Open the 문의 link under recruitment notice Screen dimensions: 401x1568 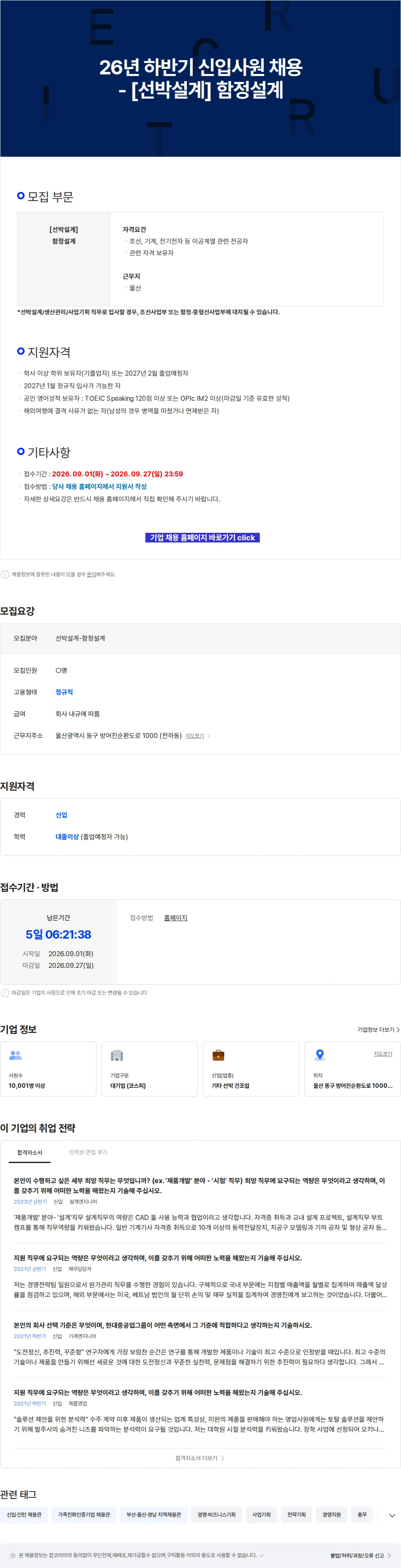[91, 574]
